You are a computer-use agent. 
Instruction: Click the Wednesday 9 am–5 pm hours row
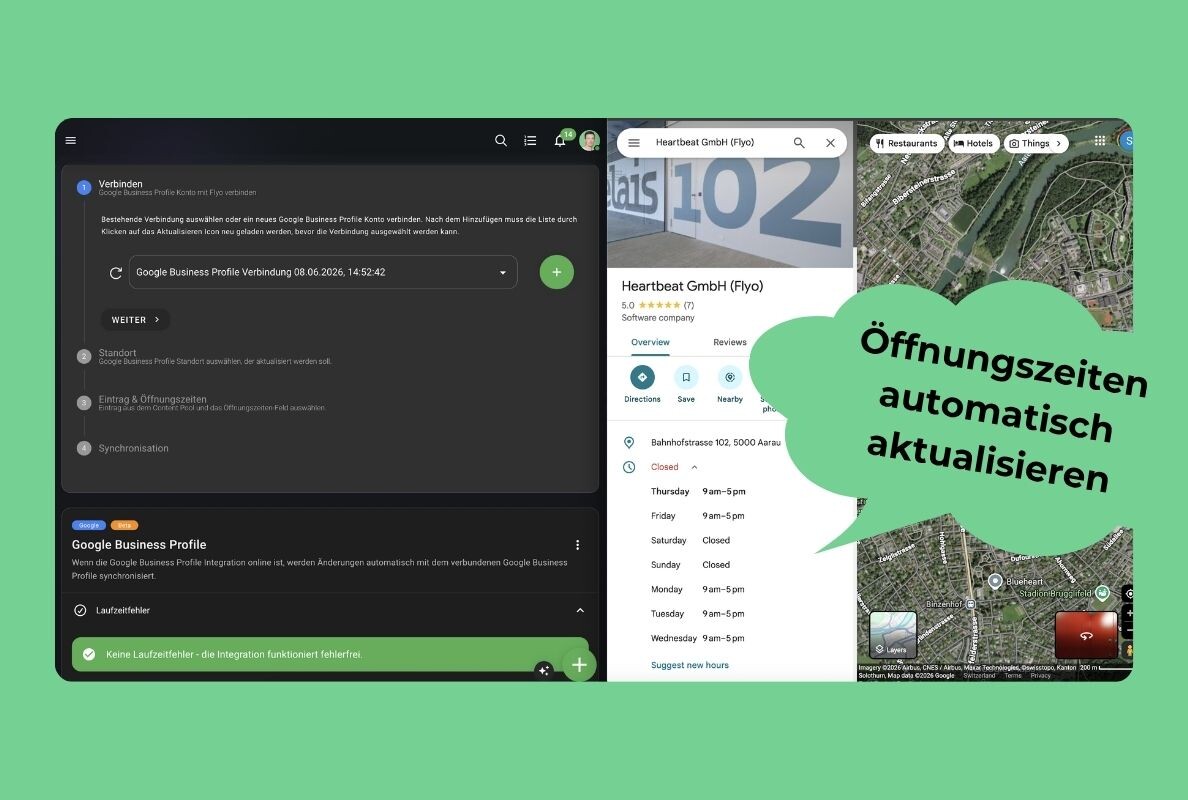click(698, 639)
